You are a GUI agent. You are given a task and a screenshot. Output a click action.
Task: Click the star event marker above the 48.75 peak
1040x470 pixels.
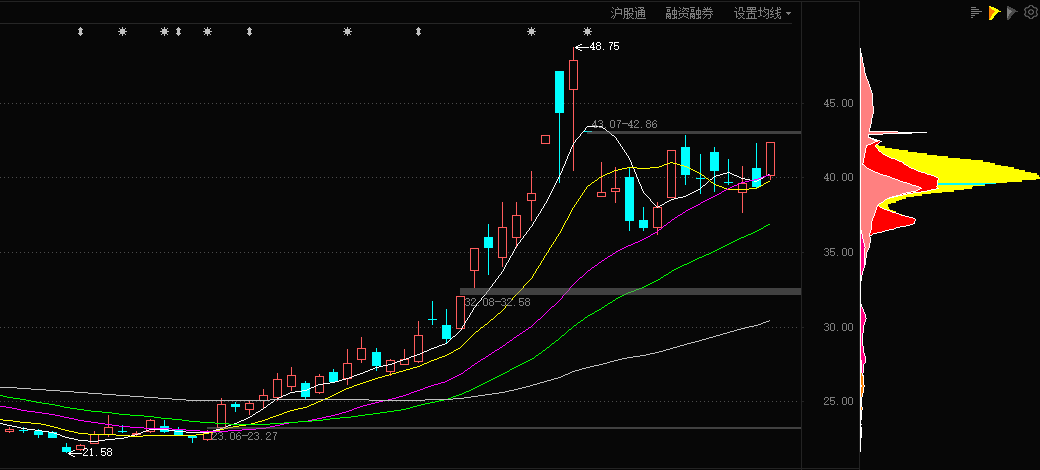coord(587,31)
